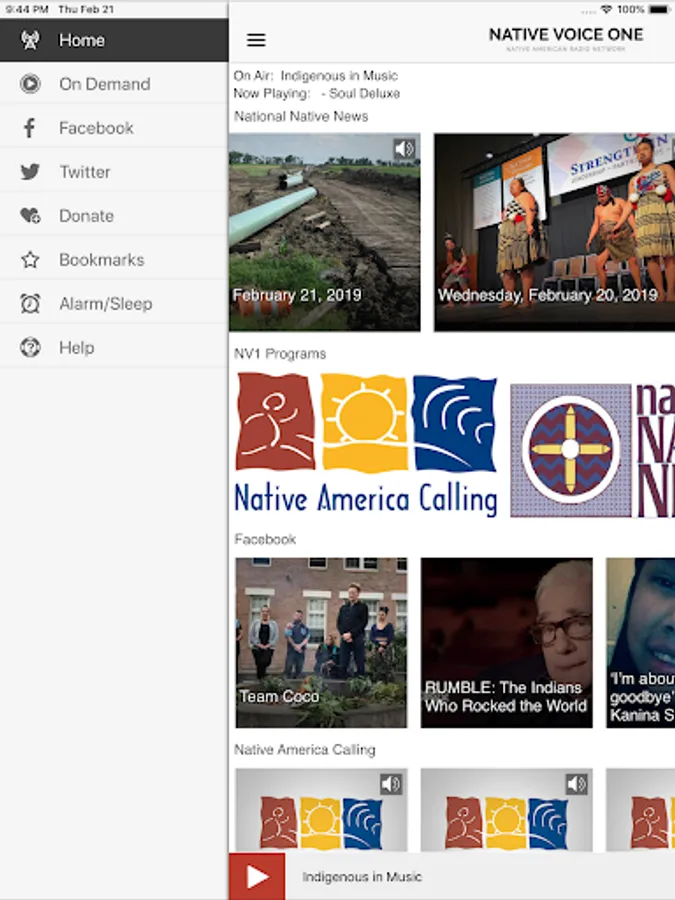
Task: Tap 'On Air: Indigenous in Music' text
Action: [316, 76]
